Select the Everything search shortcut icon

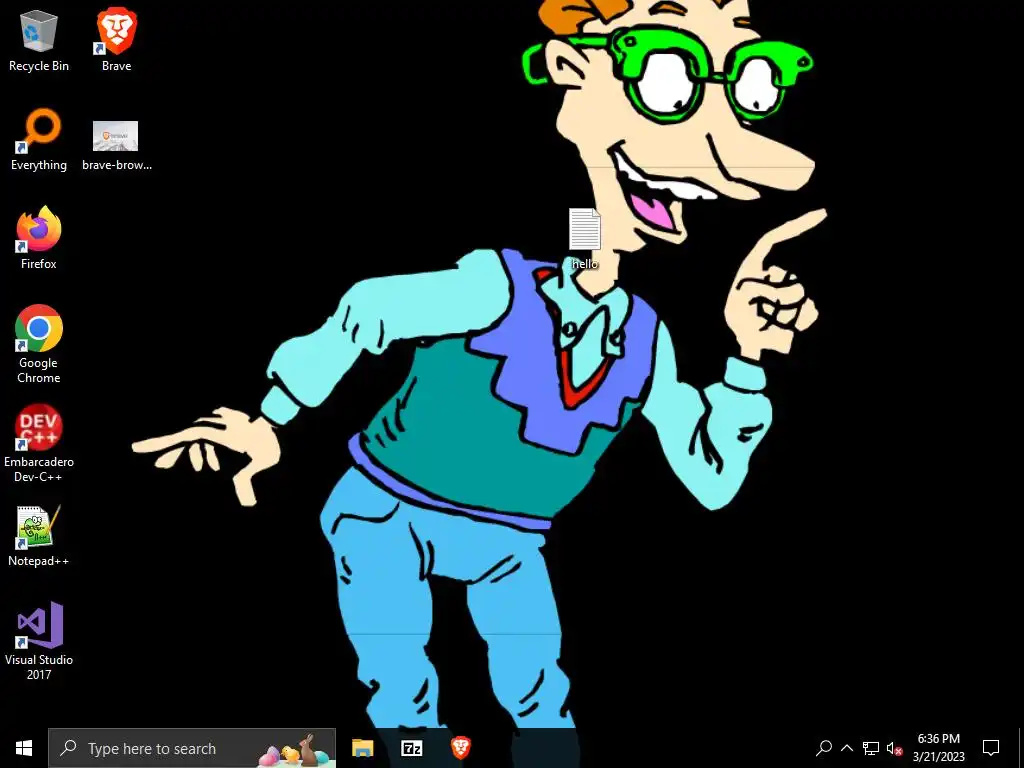click(39, 140)
